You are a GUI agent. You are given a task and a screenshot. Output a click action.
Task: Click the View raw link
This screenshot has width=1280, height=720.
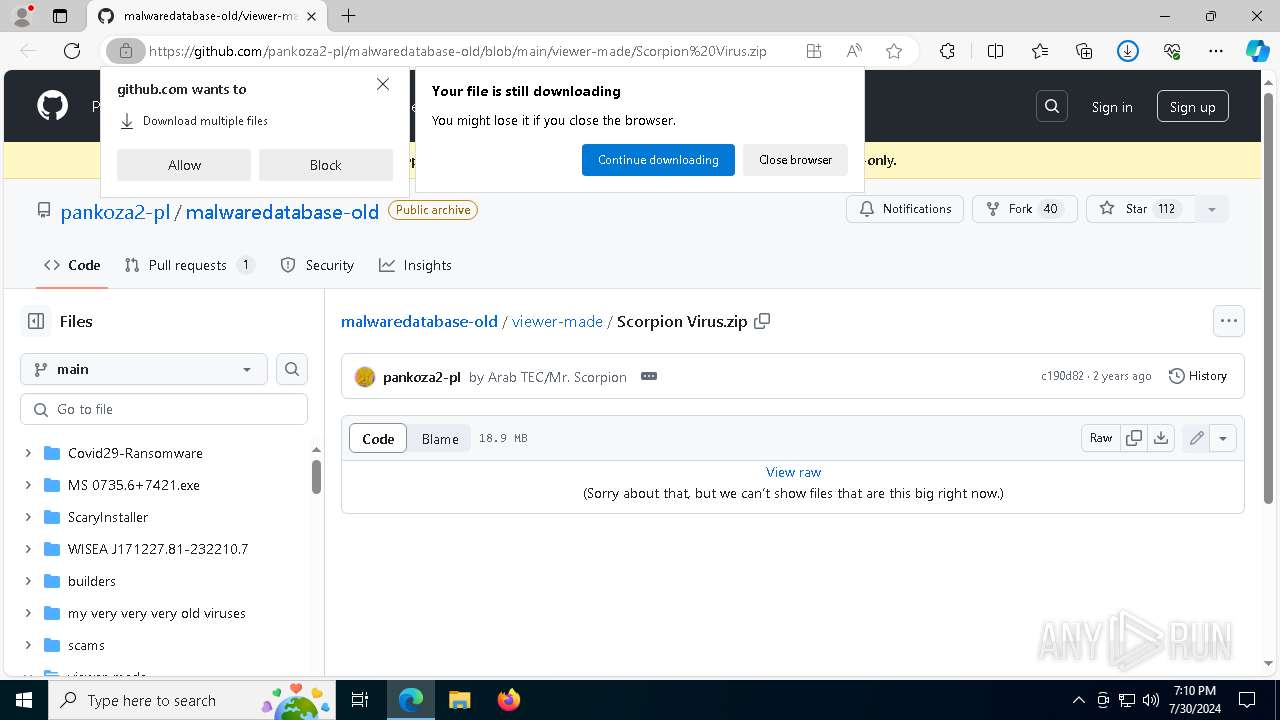click(793, 472)
